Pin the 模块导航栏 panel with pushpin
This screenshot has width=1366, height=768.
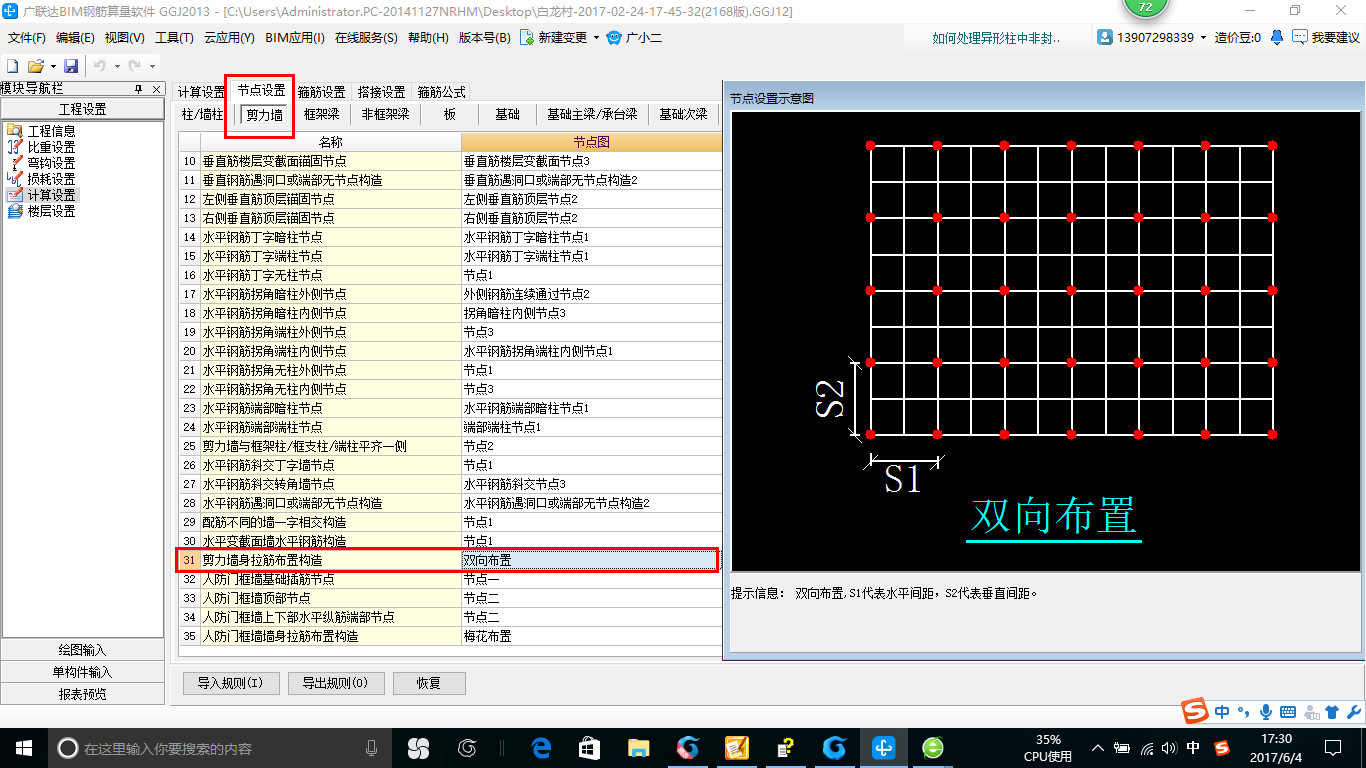pyautogui.click(x=139, y=89)
